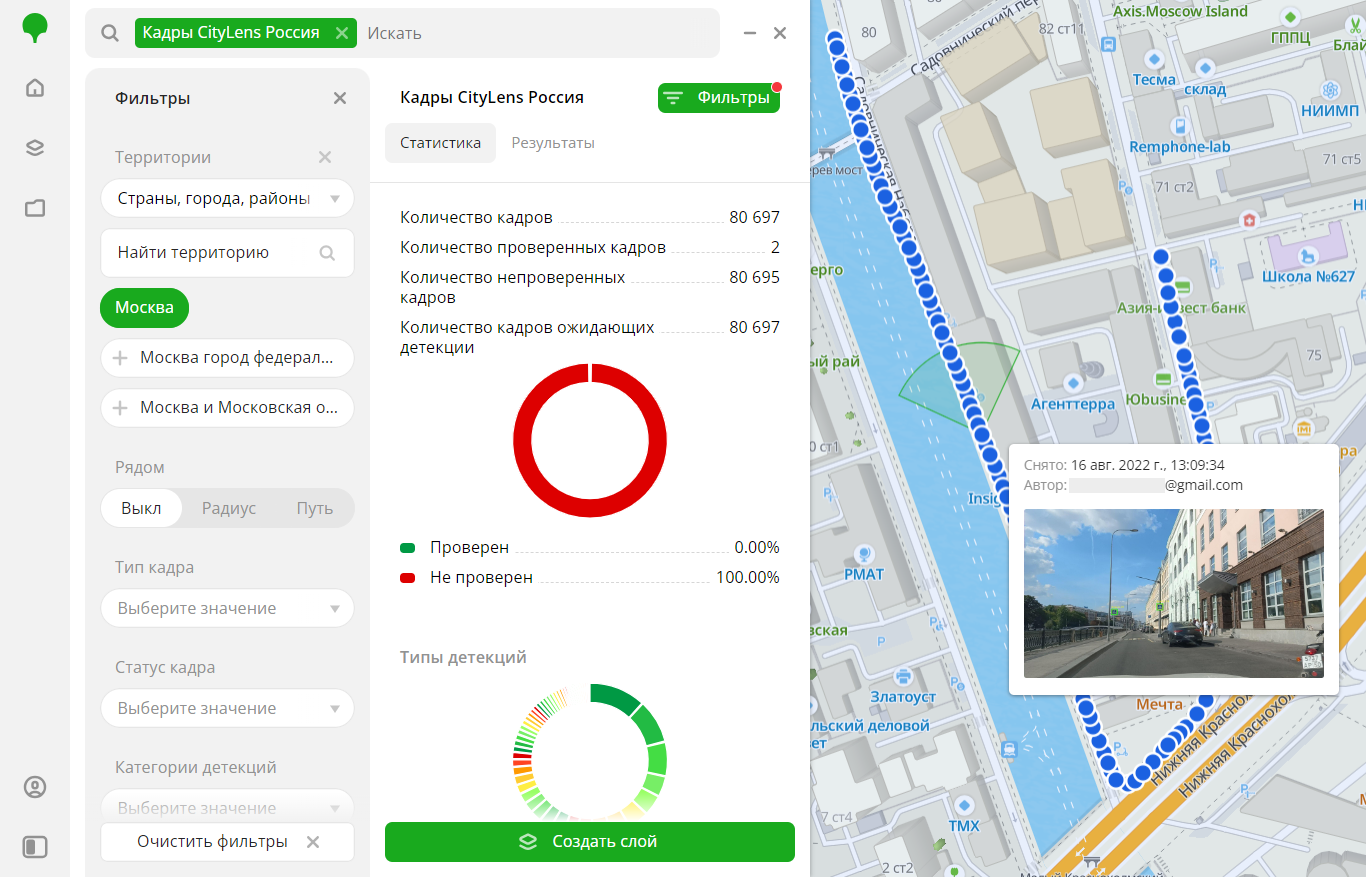Click Создать слой button

pos(590,842)
